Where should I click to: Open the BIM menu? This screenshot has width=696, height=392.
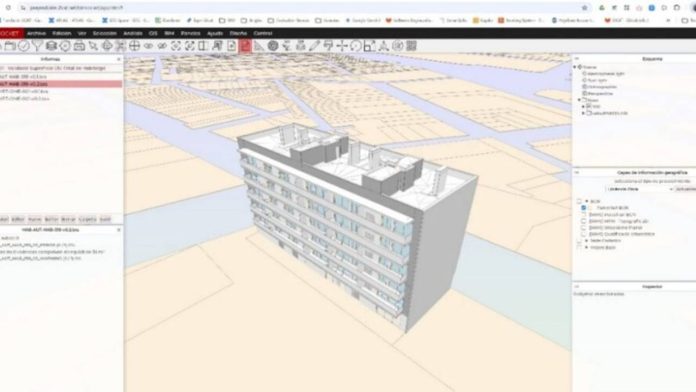click(x=169, y=33)
